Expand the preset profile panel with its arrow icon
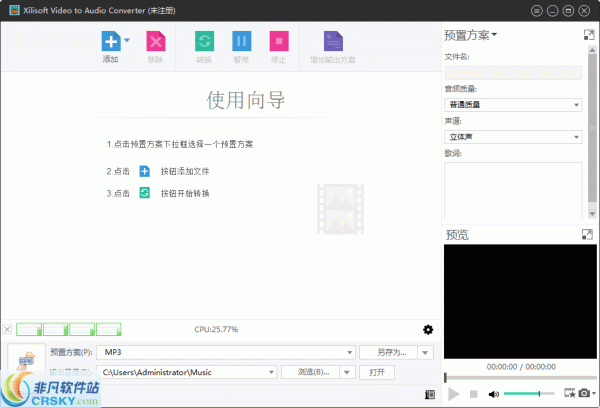 (589, 35)
